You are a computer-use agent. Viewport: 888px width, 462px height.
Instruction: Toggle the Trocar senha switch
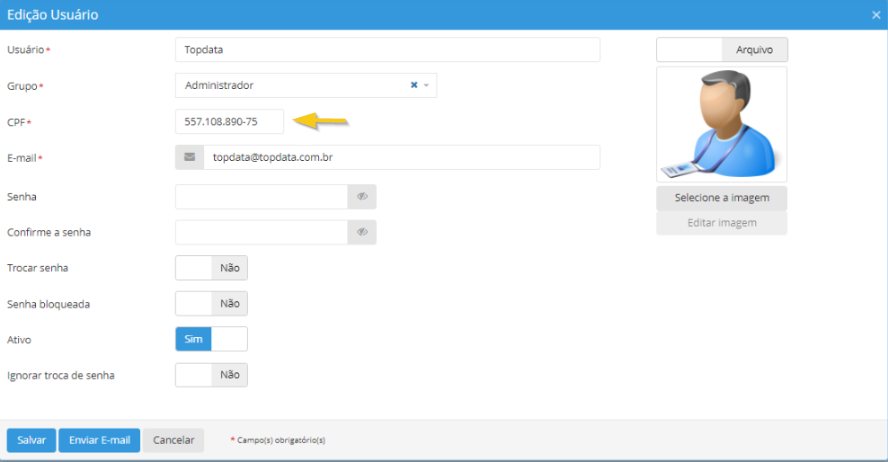tap(211, 268)
